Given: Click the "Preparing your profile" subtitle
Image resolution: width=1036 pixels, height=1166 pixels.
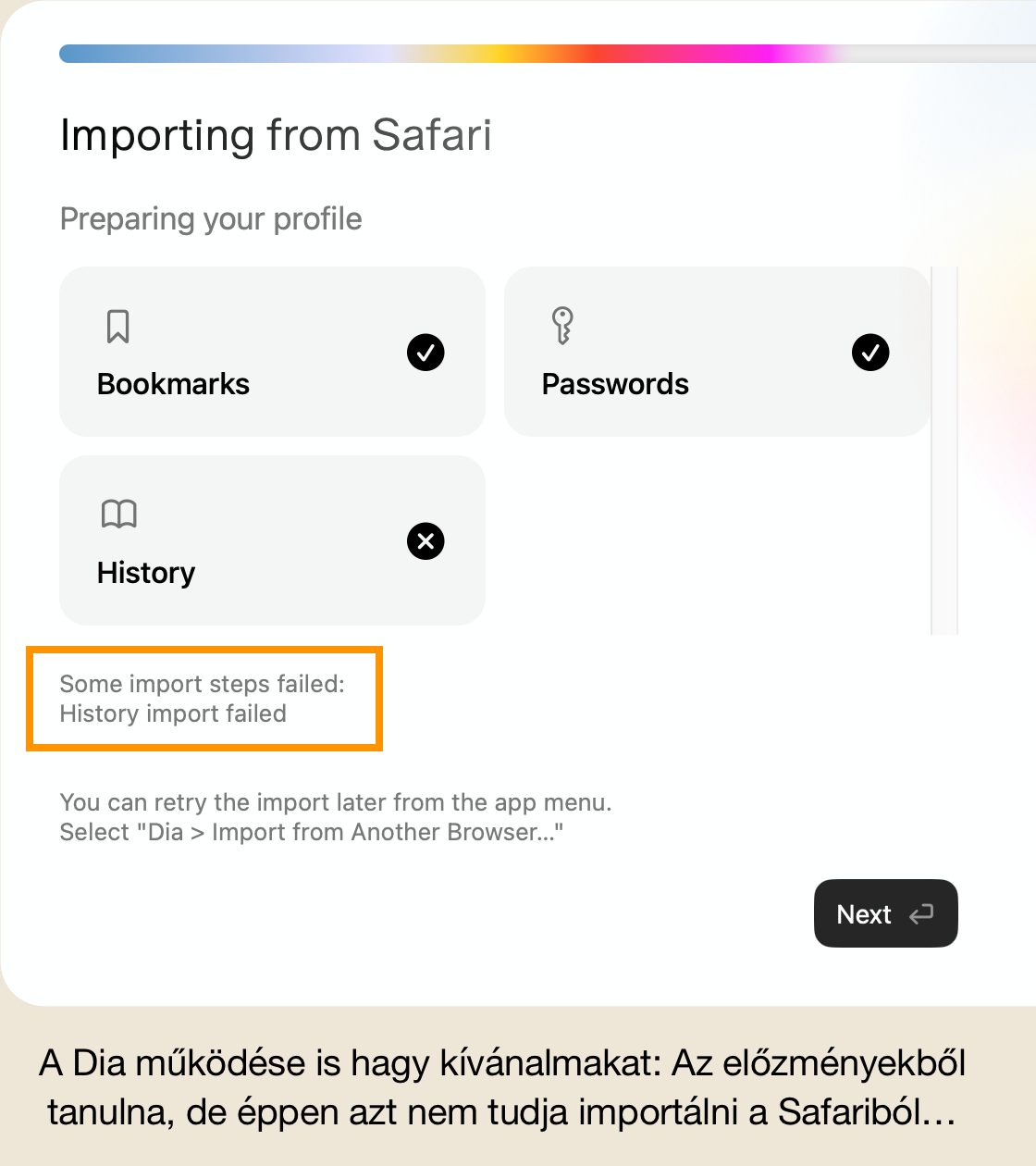Looking at the screenshot, I should (211, 219).
